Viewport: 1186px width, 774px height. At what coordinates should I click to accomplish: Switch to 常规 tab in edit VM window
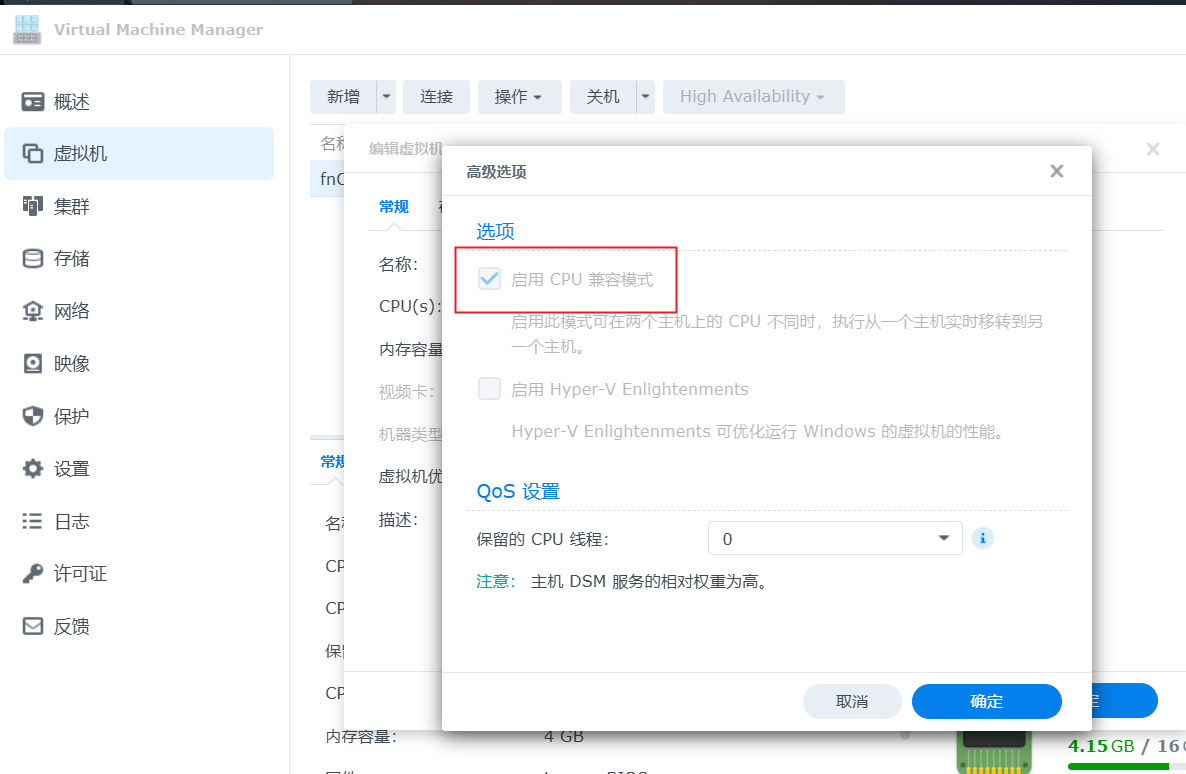[x=393, y=207]
